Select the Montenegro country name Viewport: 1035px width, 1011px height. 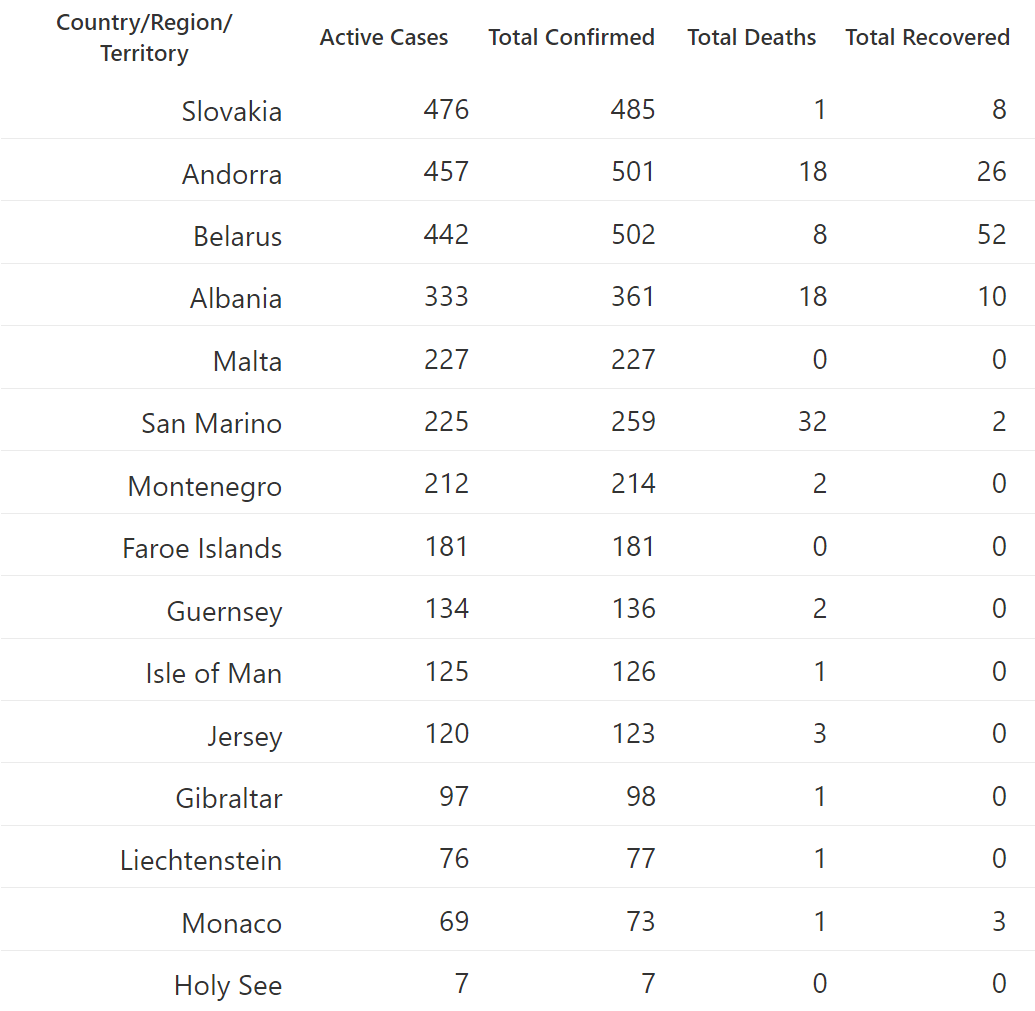pyautogui.click(x=205, y=486)
